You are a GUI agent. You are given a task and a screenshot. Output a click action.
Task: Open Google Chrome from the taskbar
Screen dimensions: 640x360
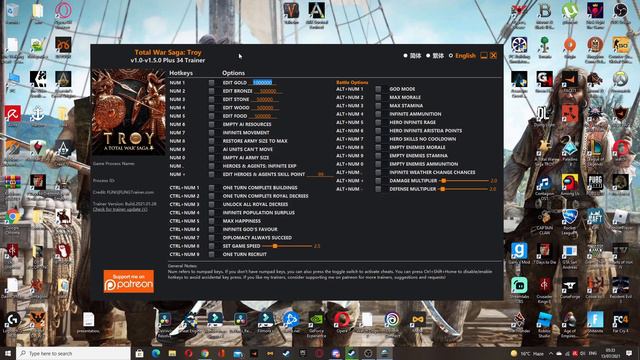coord(204,353)
